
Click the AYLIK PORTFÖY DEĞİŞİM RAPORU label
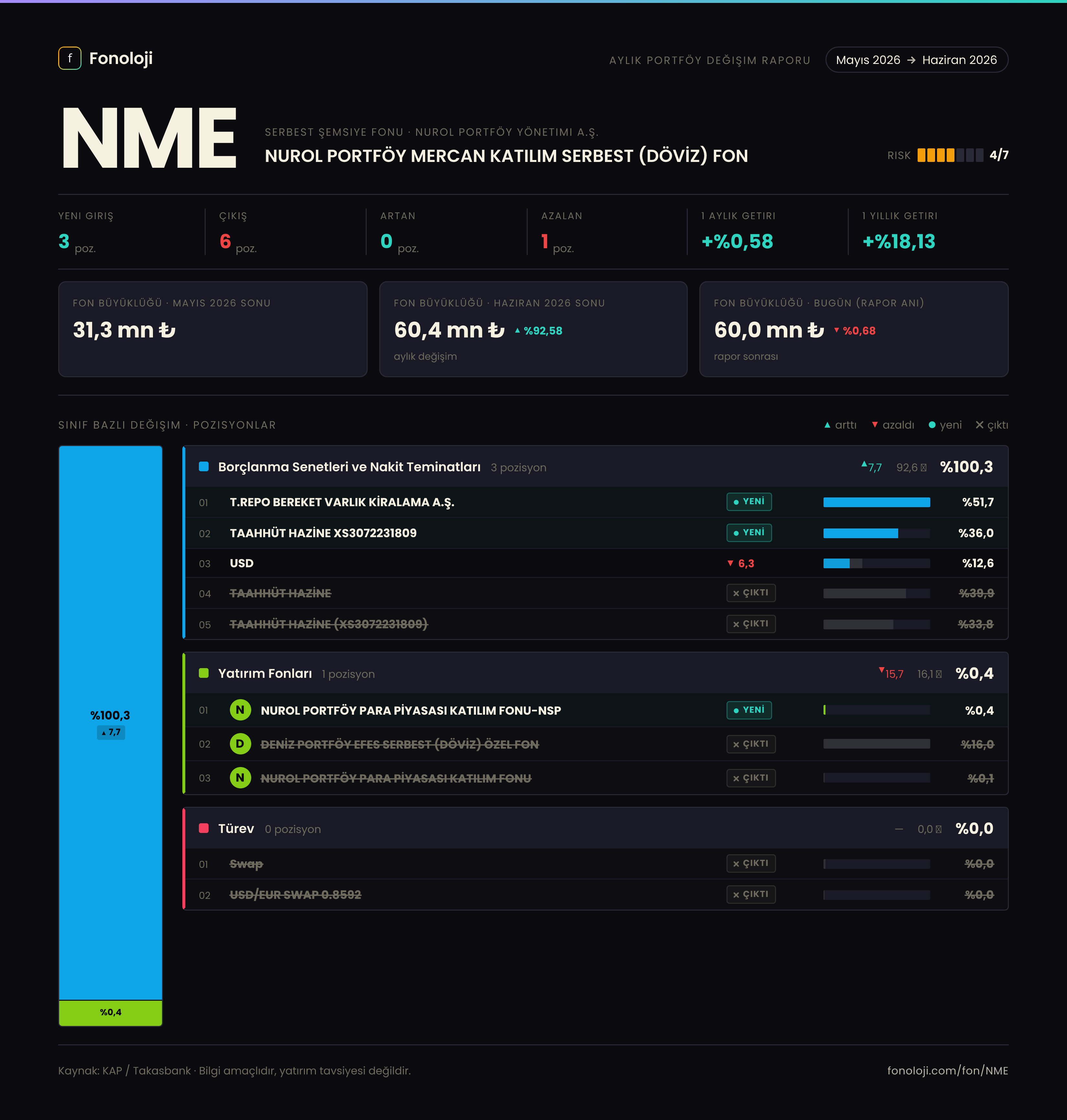pos(710,60)
